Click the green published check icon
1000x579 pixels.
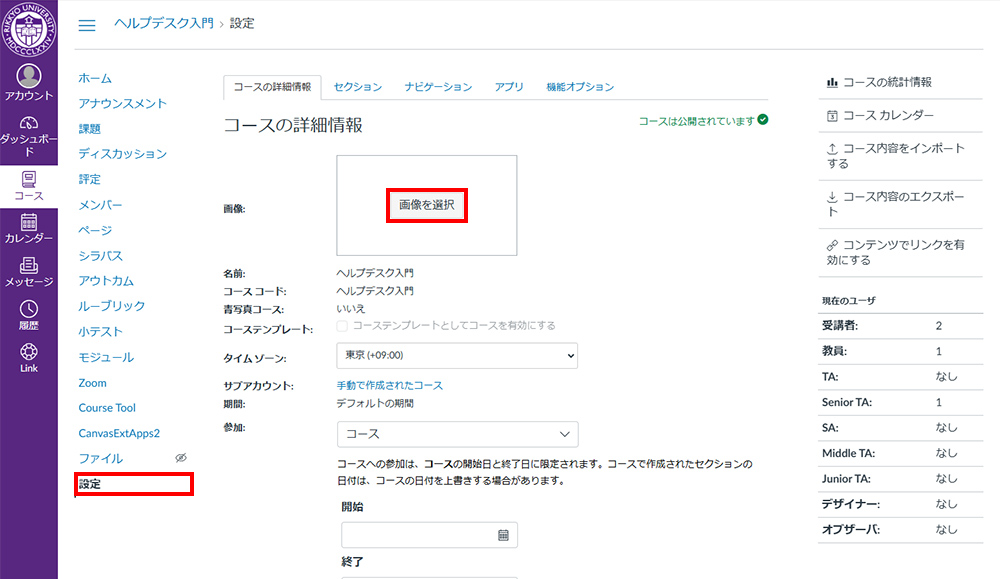click(763, 119)
